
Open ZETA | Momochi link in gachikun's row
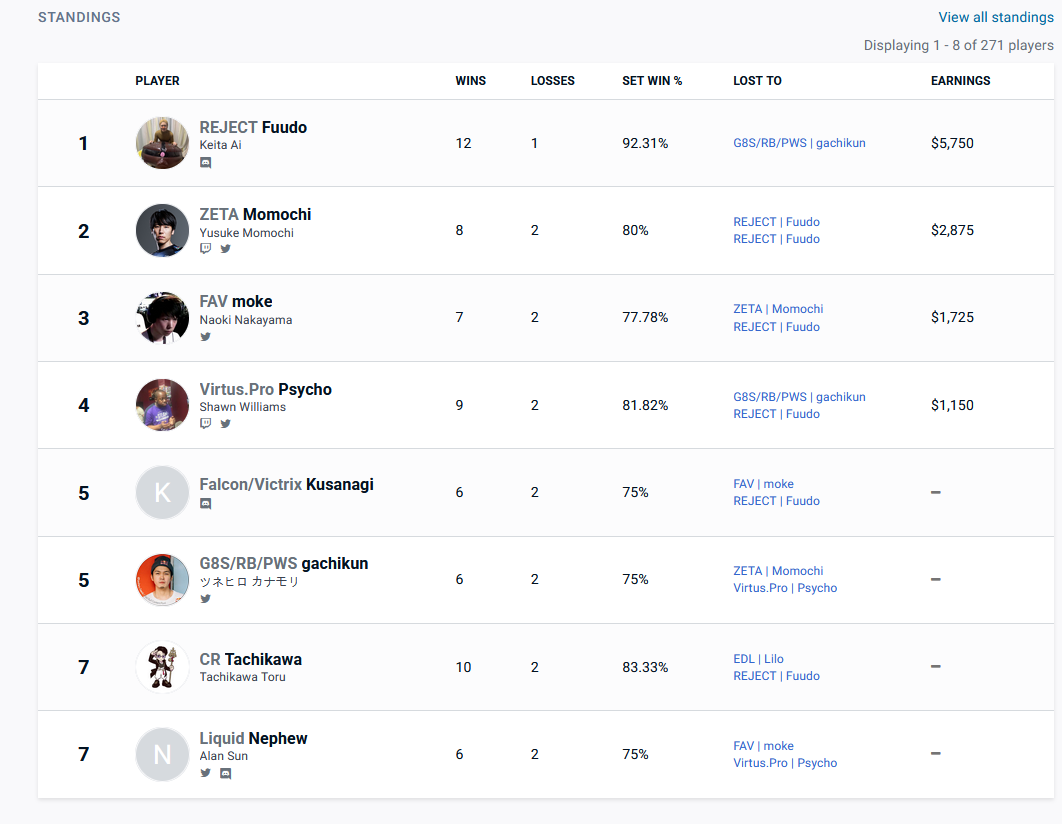[778, 571]
